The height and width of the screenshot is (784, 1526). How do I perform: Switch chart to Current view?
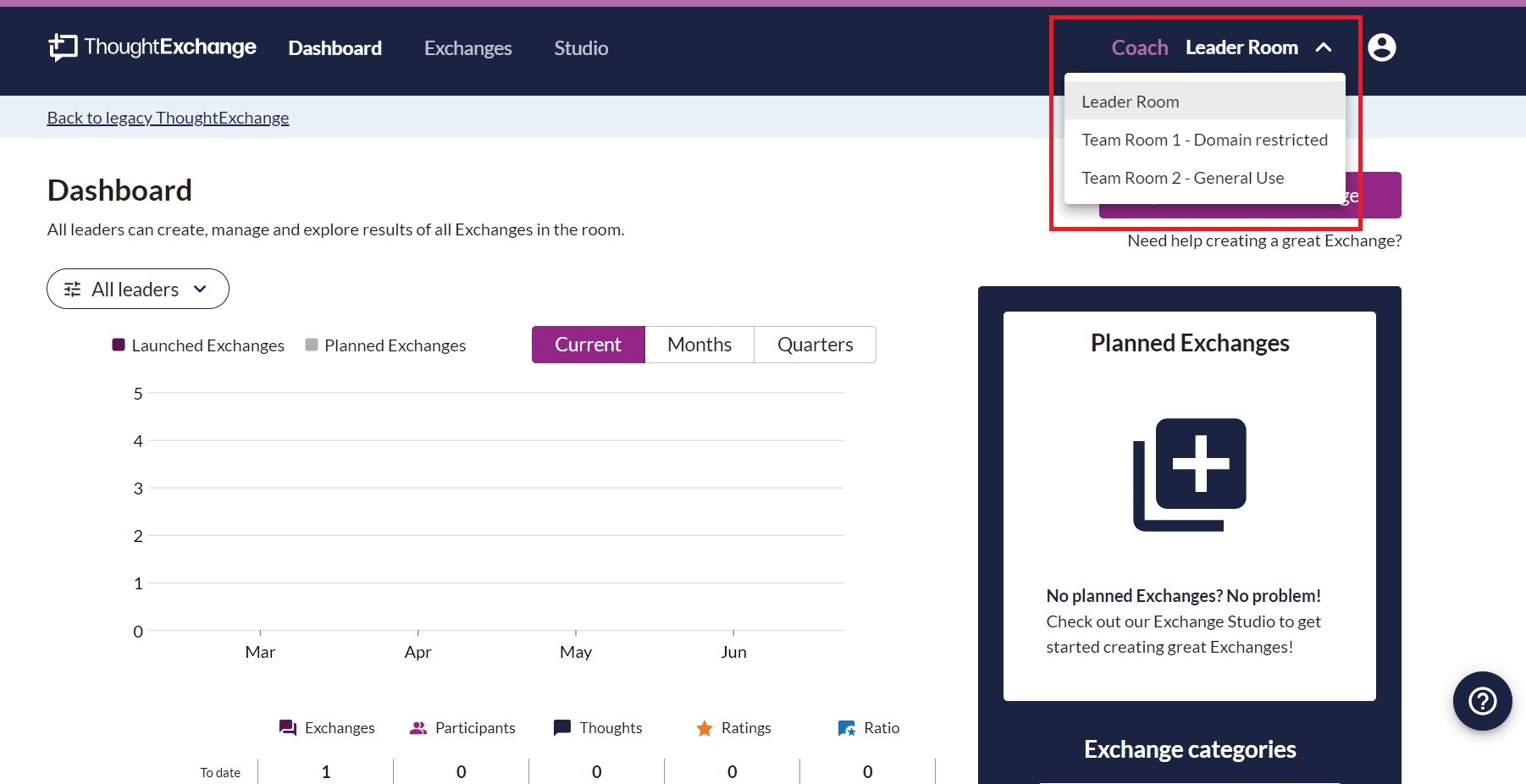click(x=589, y=345)
